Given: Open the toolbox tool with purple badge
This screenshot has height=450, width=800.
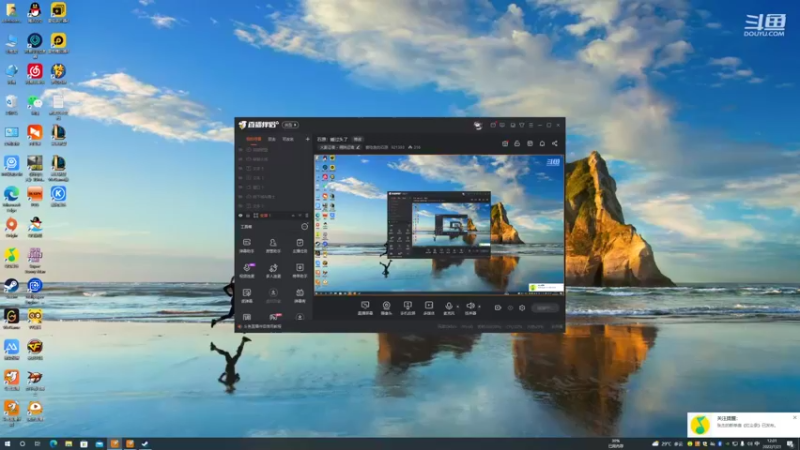Looking at the screenshot, I should [247, 270].
